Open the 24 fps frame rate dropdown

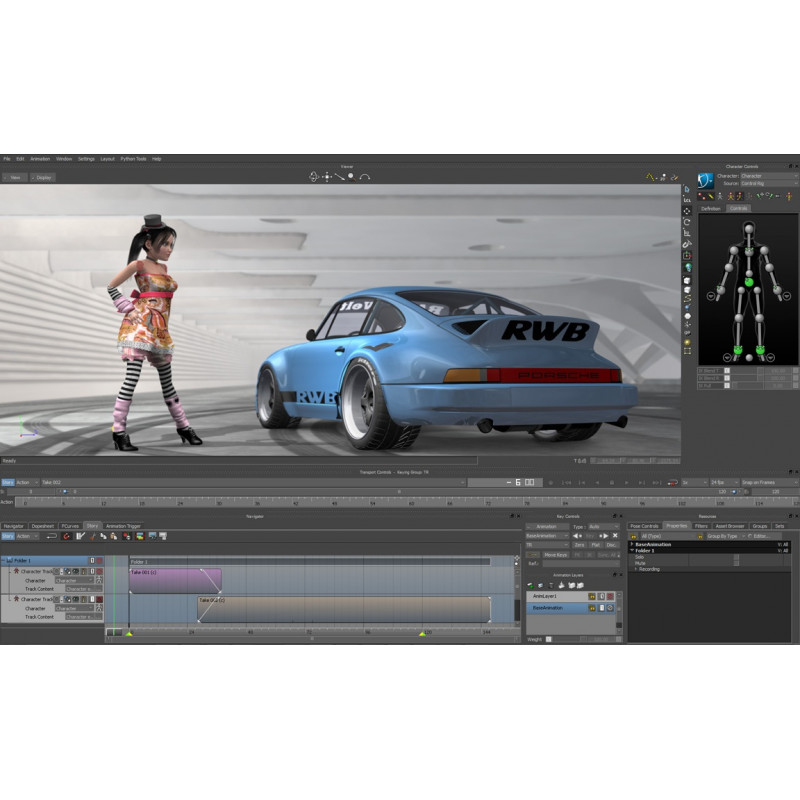pos(724,482)
